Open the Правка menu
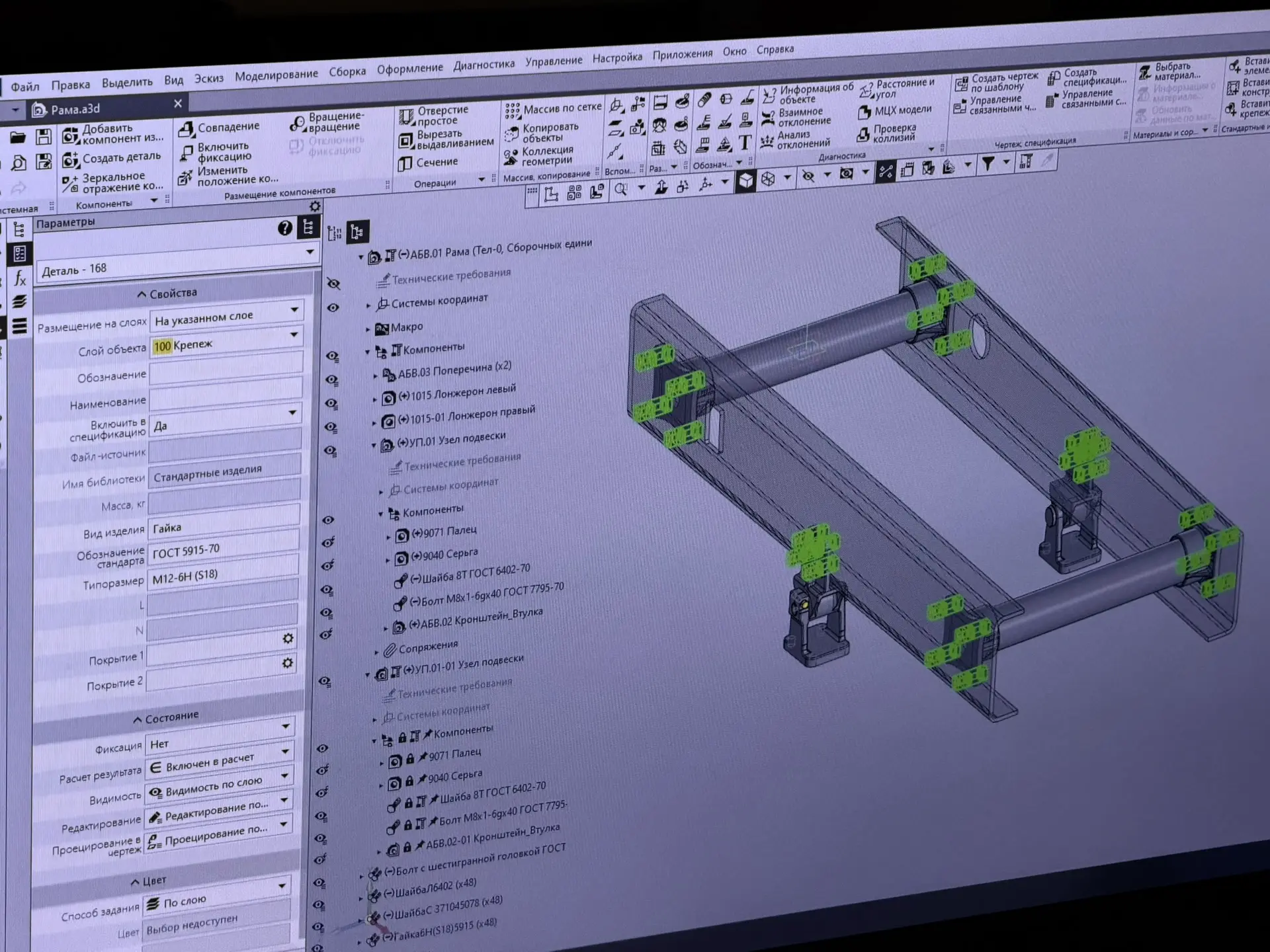The width and height of the screenshot is (1270, 952). click(70, 85)
